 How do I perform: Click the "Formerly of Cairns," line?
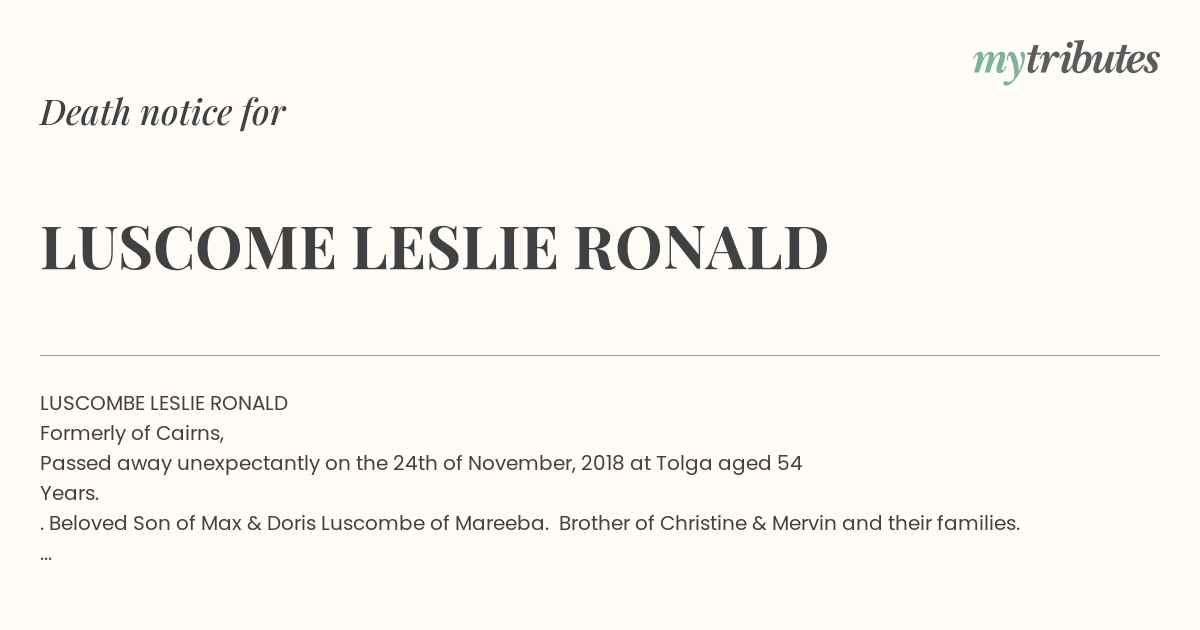[x=132, y=433]
